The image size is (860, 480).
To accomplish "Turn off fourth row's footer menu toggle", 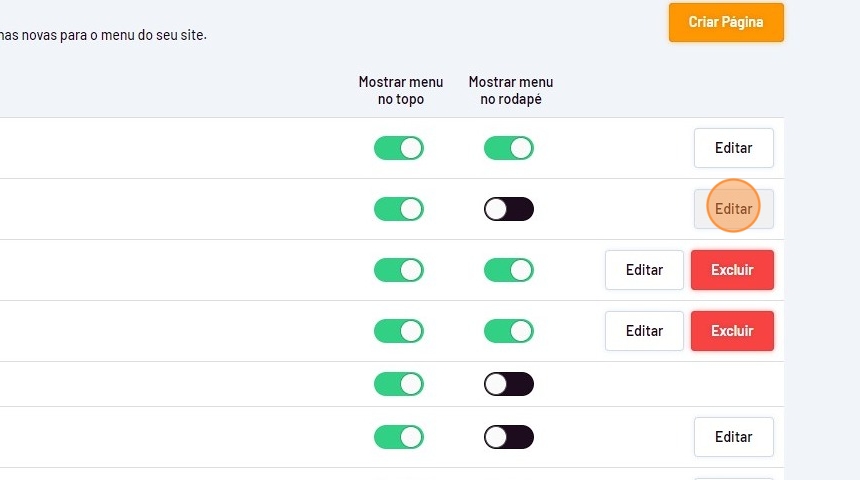I will click(509, 331).
